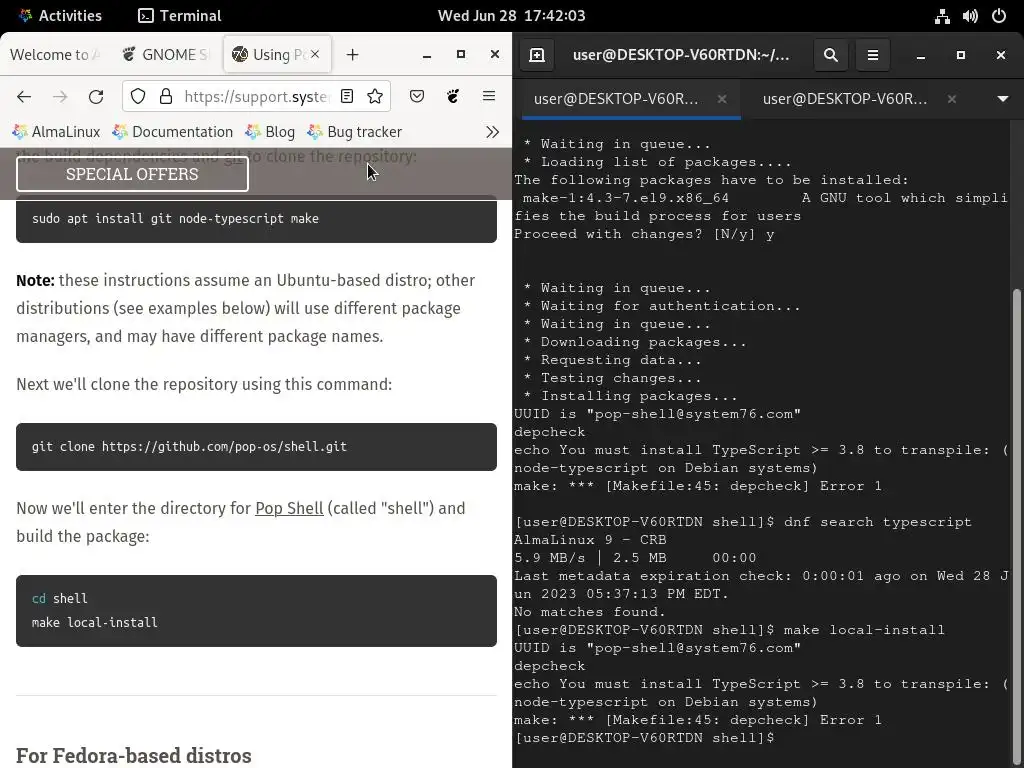Open Terminal app menu in top bar

tap(180, 16)
